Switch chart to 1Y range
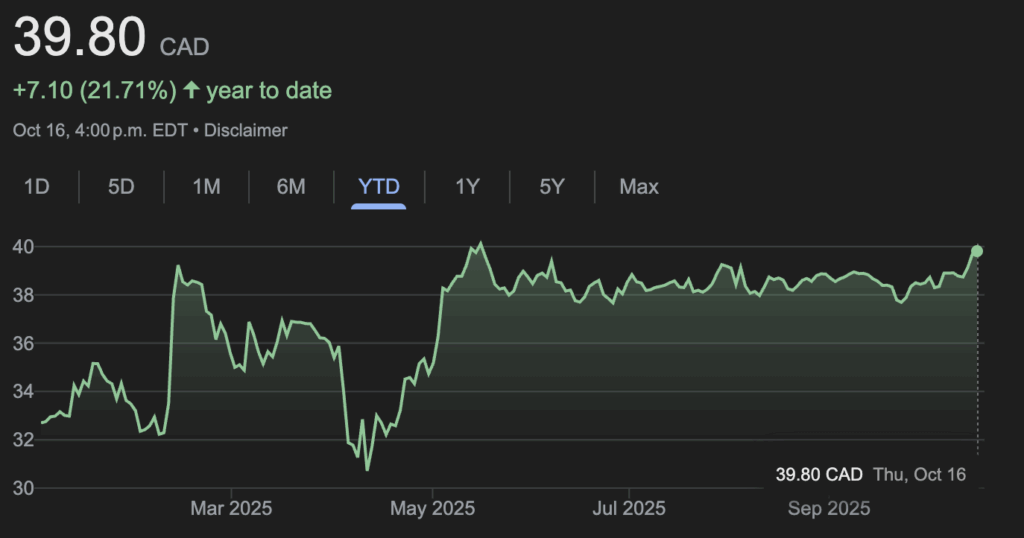This screenshot has width=1024, height=538. point(467,187)
